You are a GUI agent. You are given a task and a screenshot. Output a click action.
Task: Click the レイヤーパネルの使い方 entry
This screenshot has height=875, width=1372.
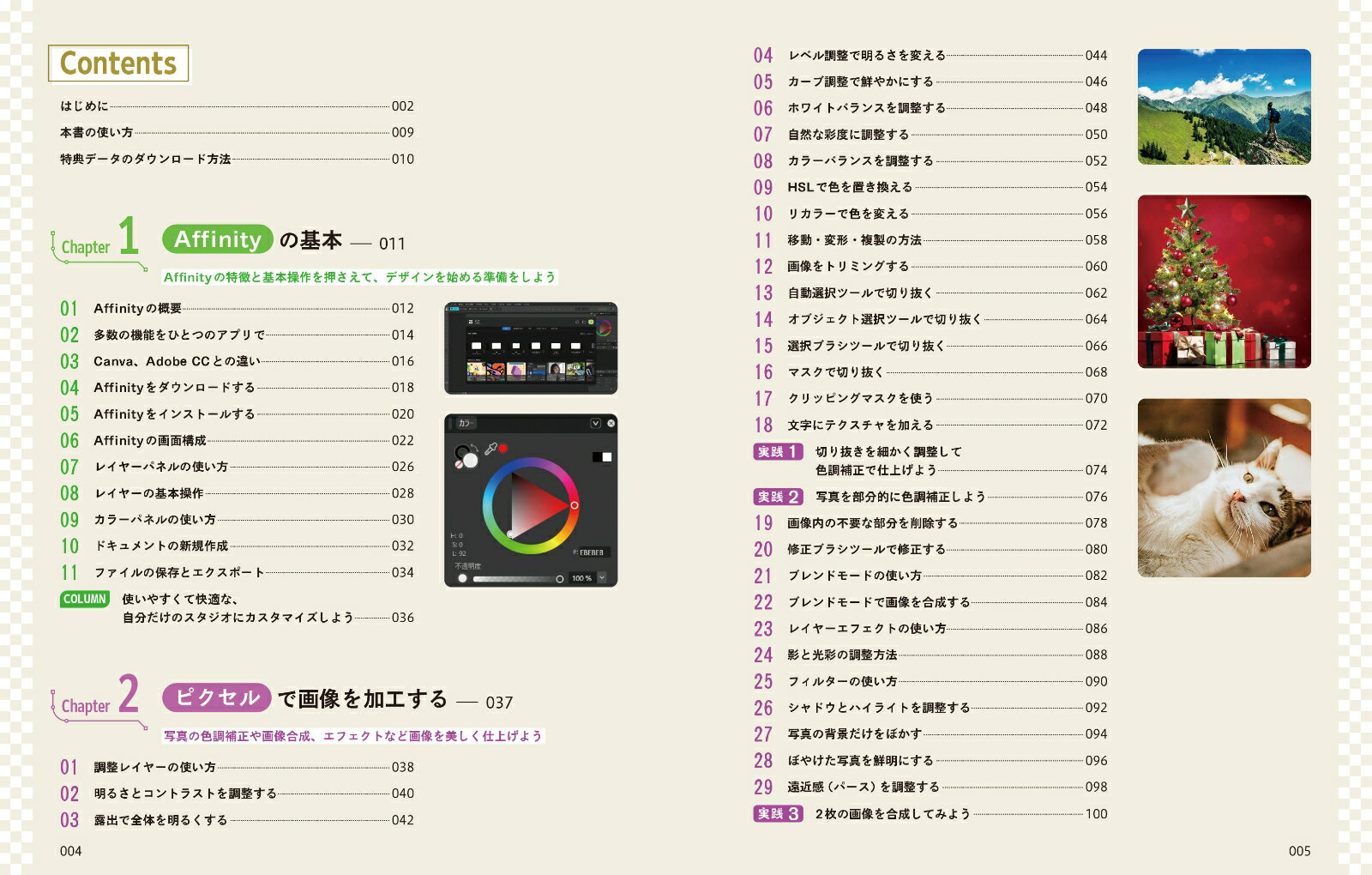coord(237,468)
